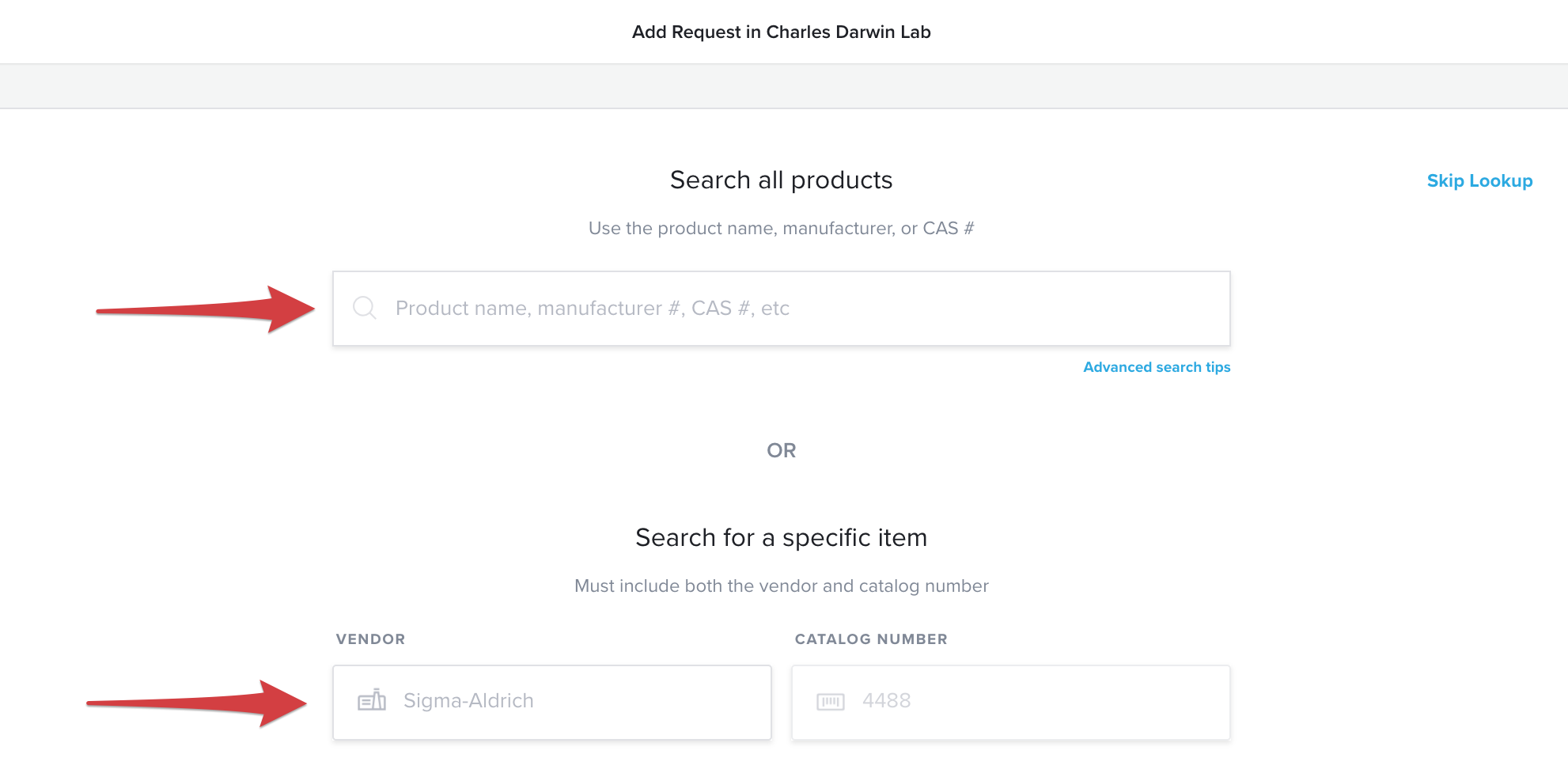
Task: Open the Skip Lookup link
Action: tap(1479, 181)
